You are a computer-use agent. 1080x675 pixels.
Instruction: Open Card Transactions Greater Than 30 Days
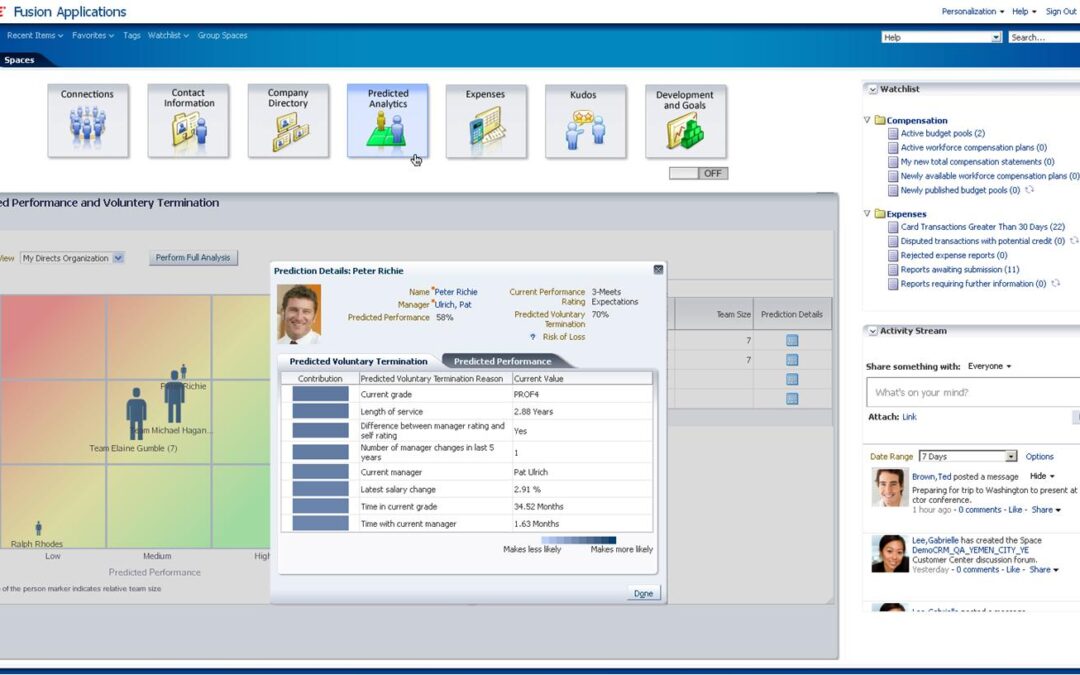click(983, 227)
